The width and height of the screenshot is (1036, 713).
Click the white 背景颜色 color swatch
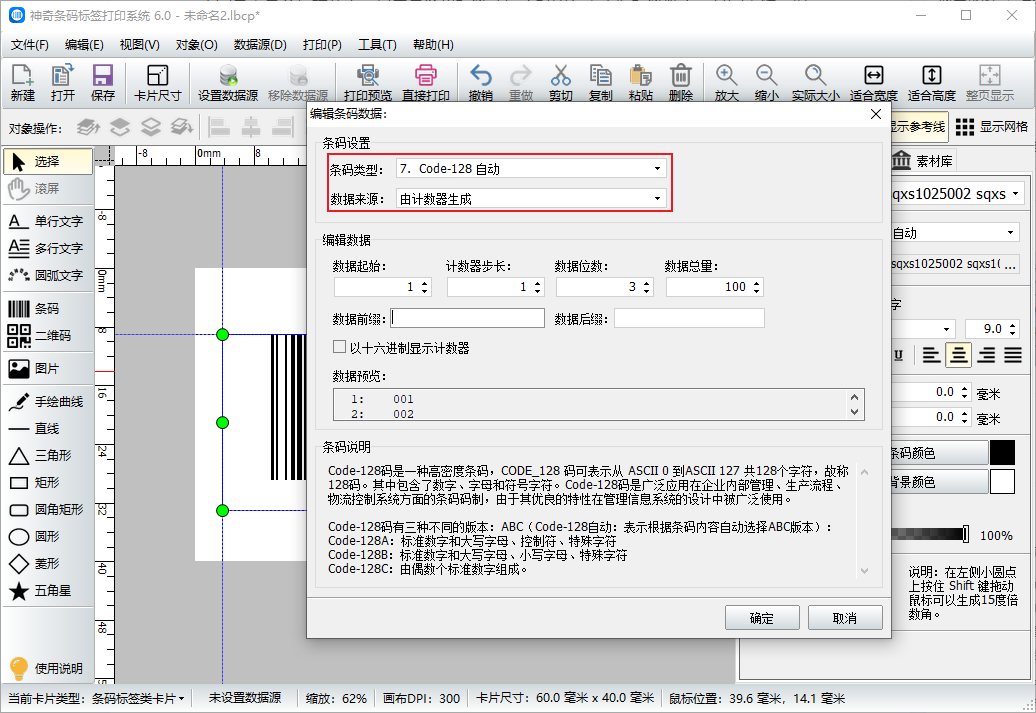click(1002, 482)
